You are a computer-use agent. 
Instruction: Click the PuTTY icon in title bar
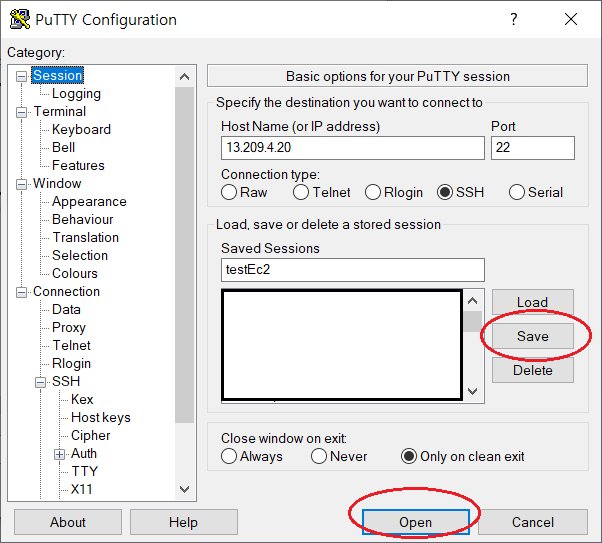20,19
